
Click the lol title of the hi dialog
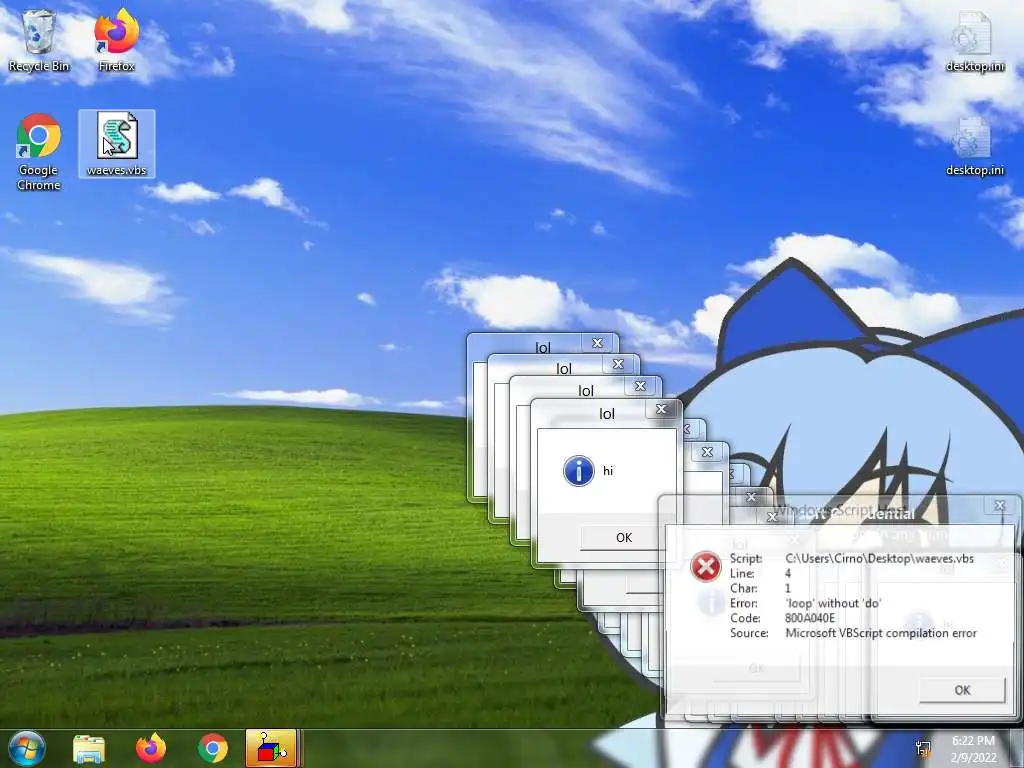(x=607, y=413)
